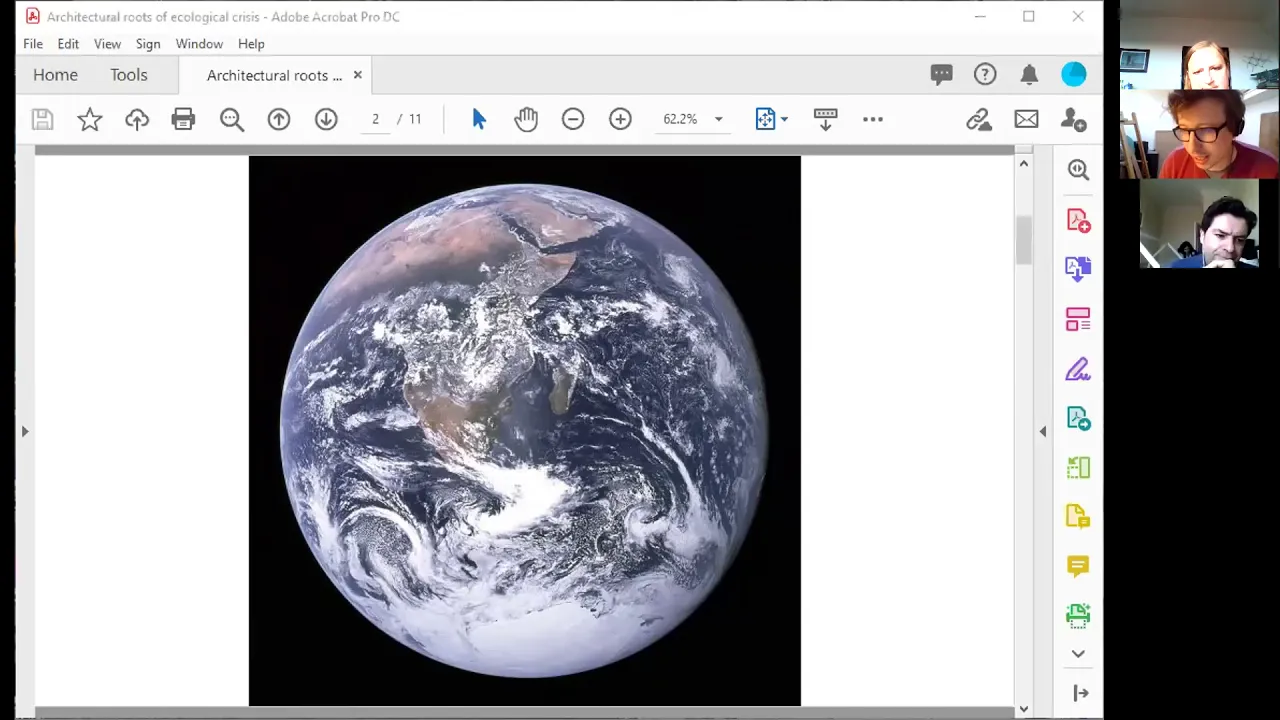This screenshot has height=720, width=1280.
Task: Zoom out with the minus button
Action: click(573, 120)
